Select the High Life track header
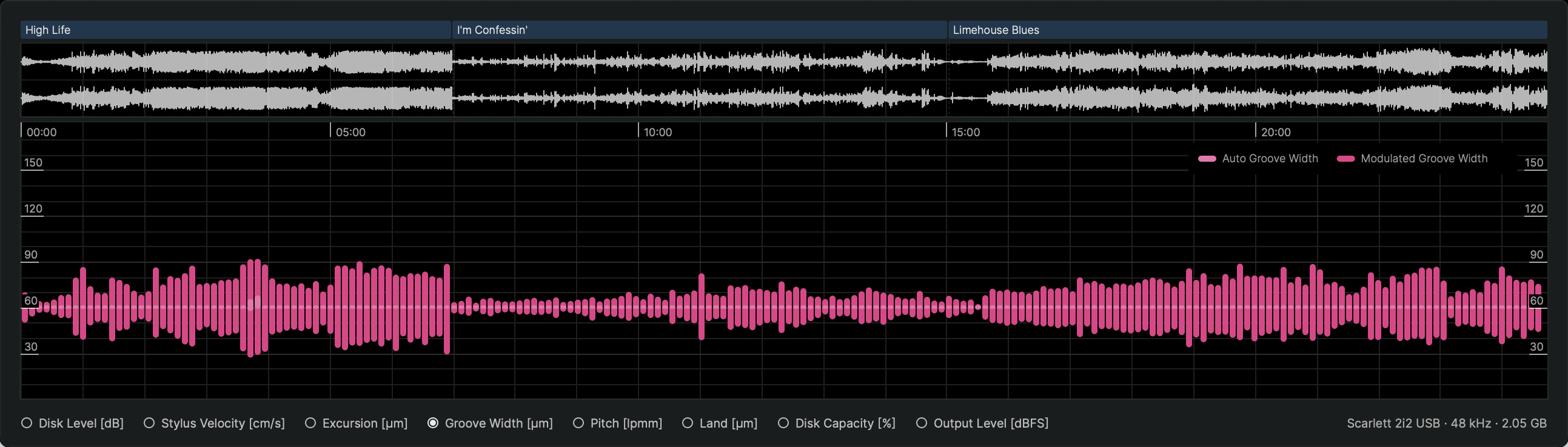This screenshot has height=447, width=1568. (236, 30)
